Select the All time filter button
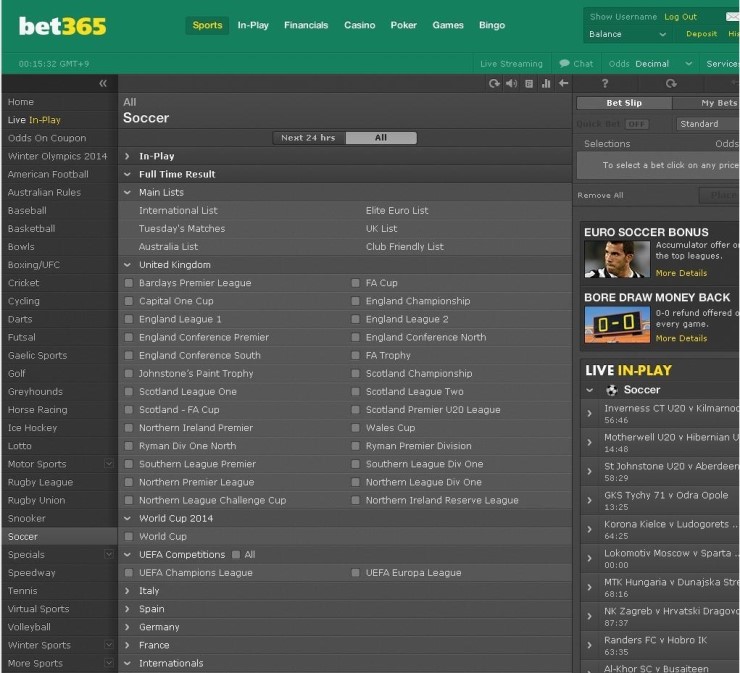 point(381,138)
